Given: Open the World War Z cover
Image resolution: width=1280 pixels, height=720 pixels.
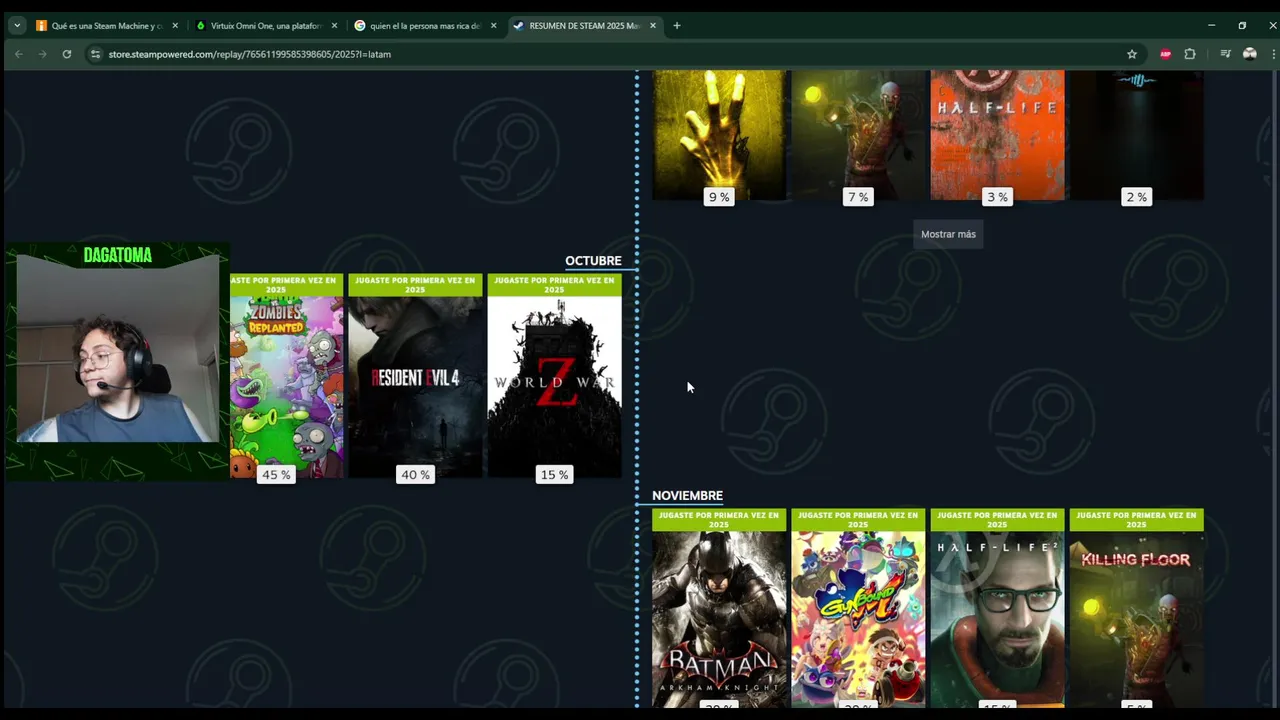Looking at the screenshot, I should coord(554,387).
